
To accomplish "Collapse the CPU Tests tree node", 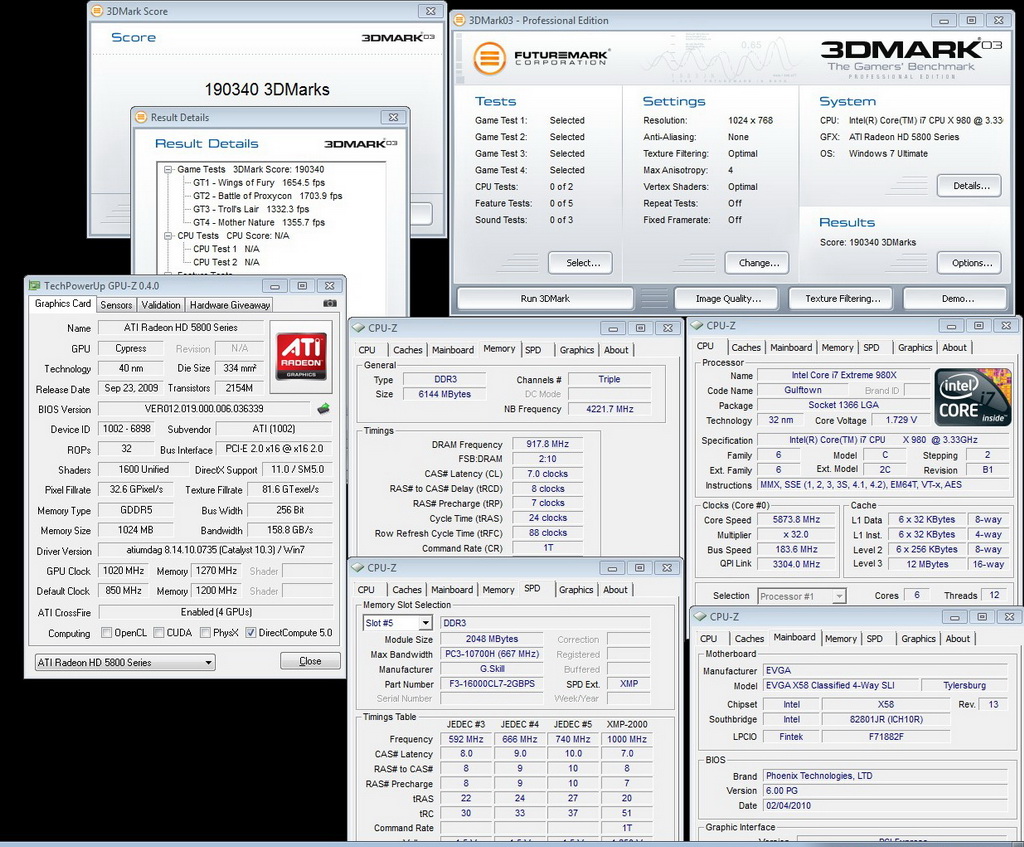I will tap(168, 236).
